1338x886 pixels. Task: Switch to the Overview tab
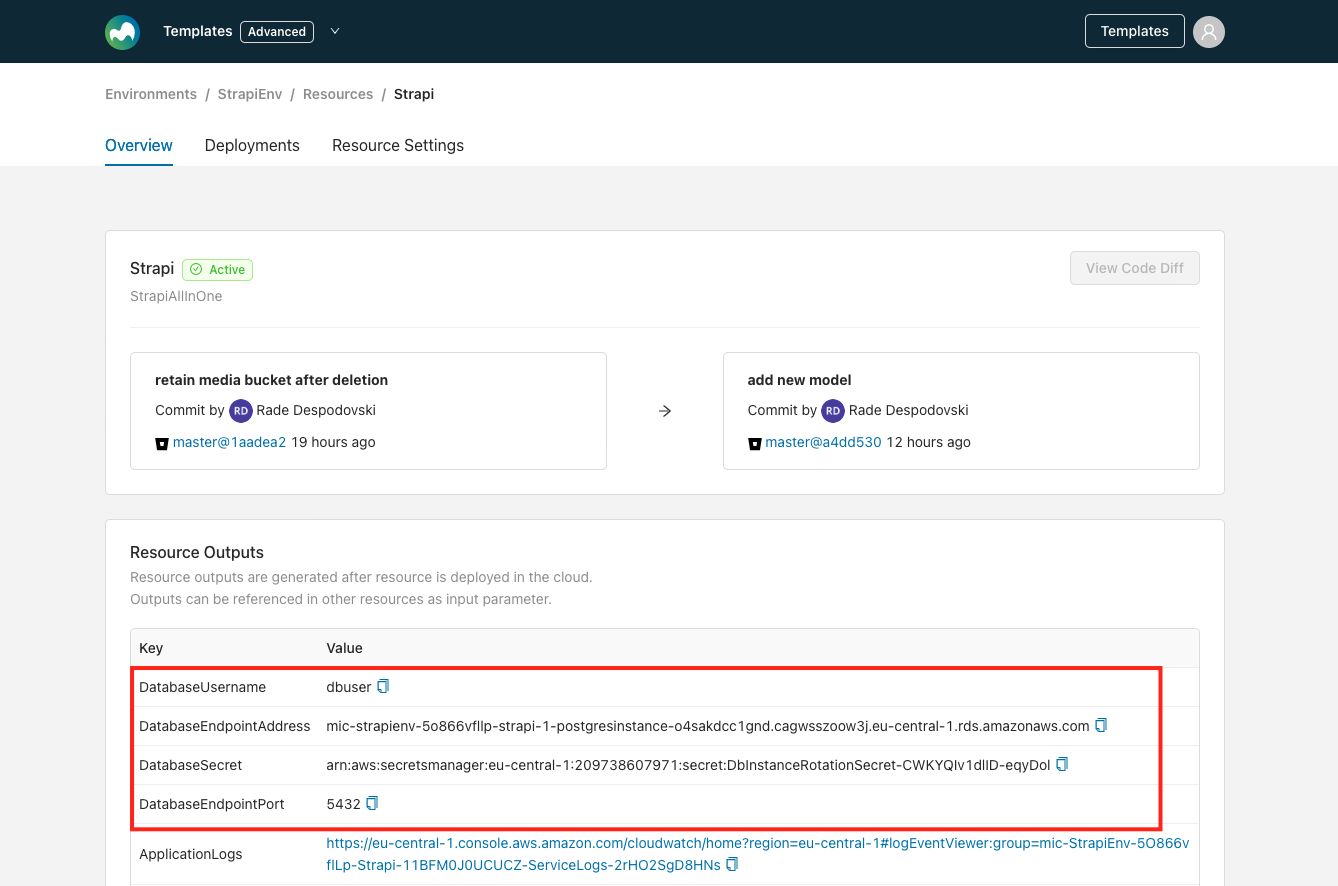click(x=139, y=145)
